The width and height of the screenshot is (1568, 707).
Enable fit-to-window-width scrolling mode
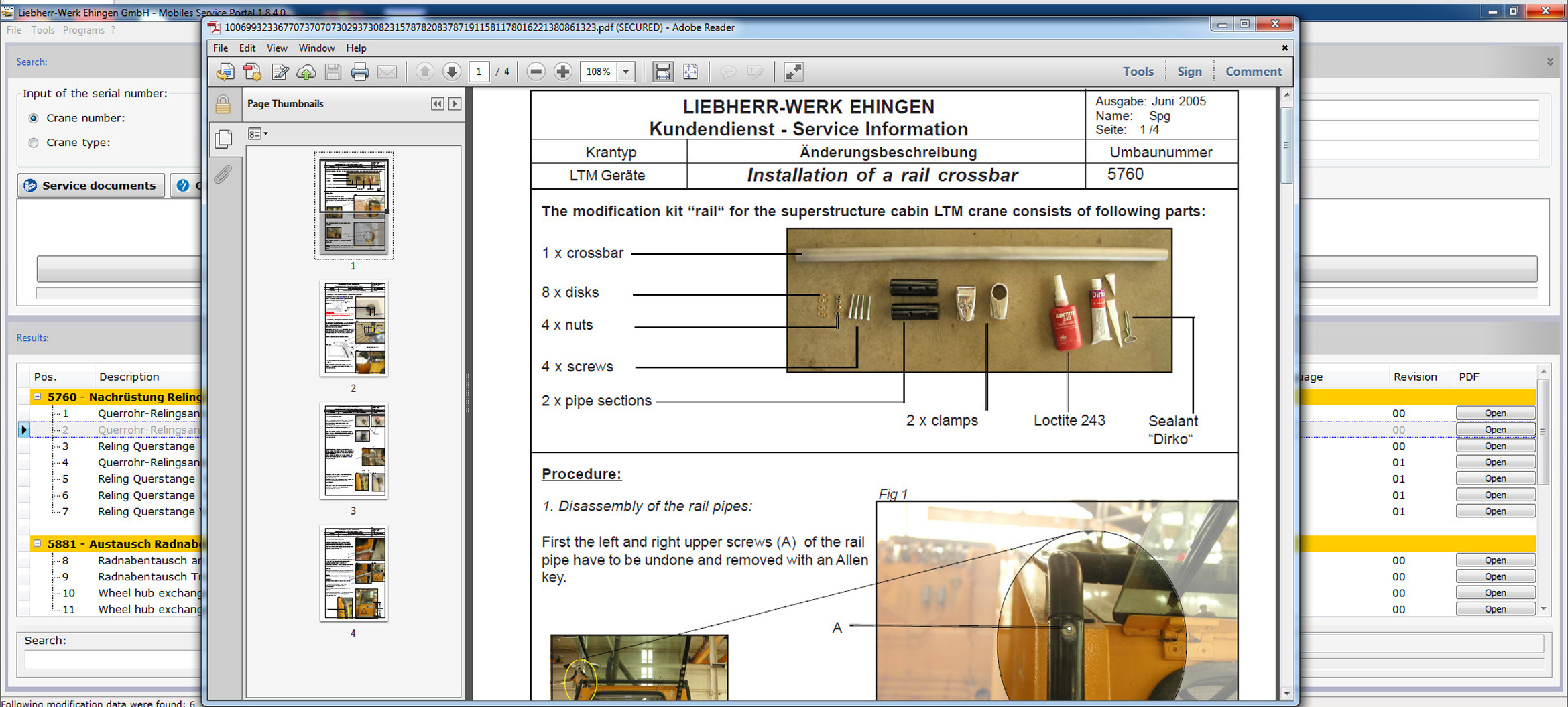(662, 72)
